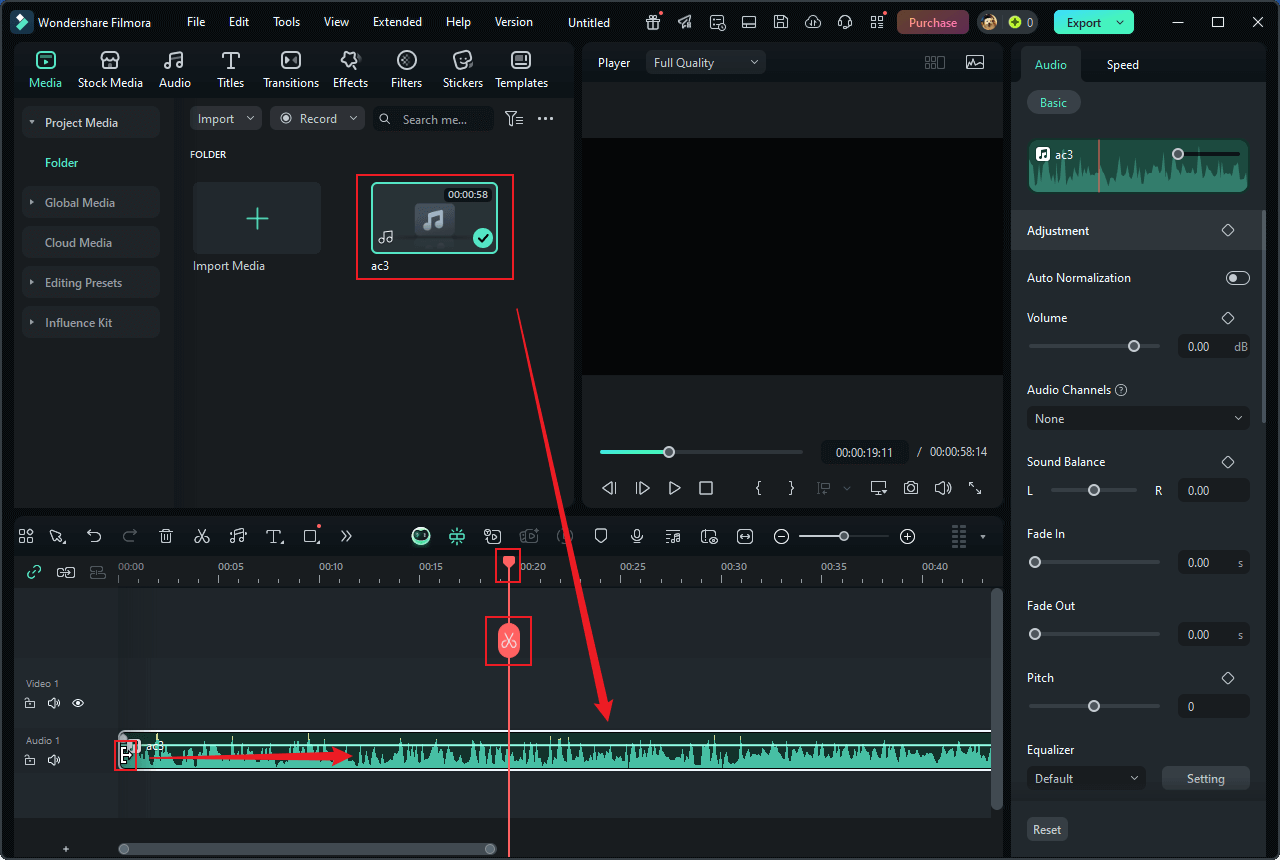Open the Stickers panel

tap(462, 70)
